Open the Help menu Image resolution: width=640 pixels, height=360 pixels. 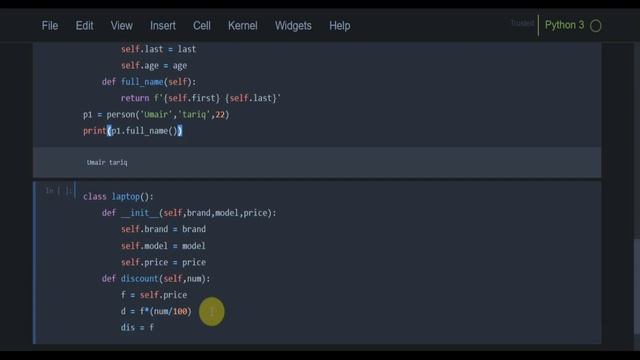click(340, 26)
